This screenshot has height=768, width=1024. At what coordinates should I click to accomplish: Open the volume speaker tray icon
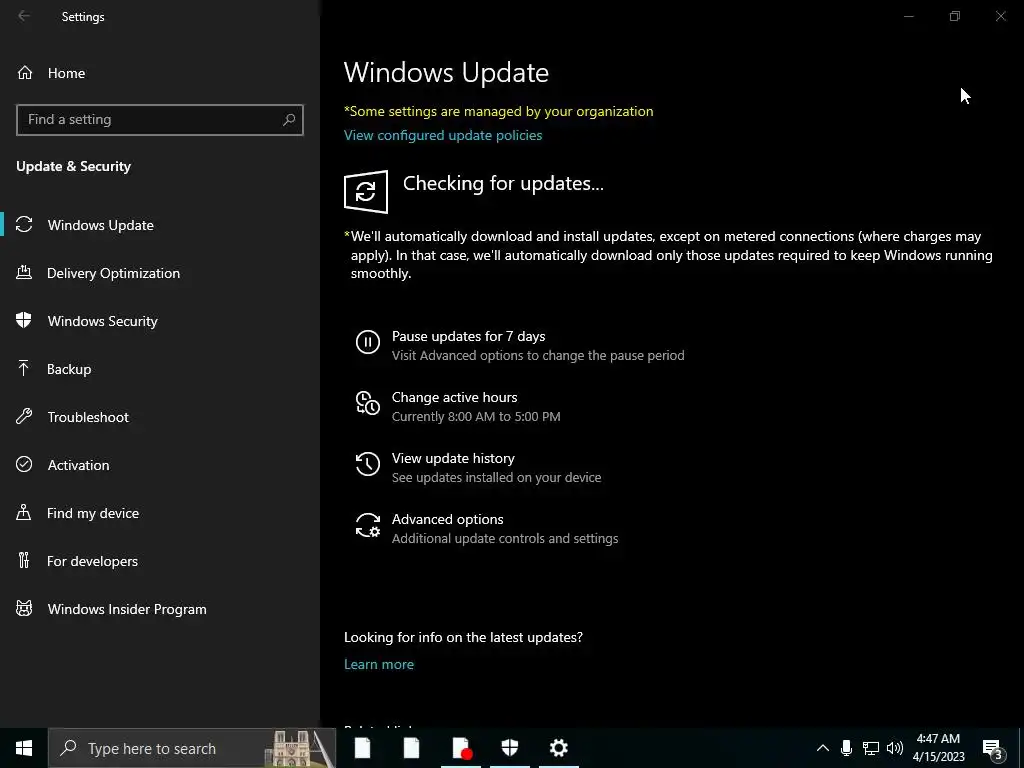point(895,748)
